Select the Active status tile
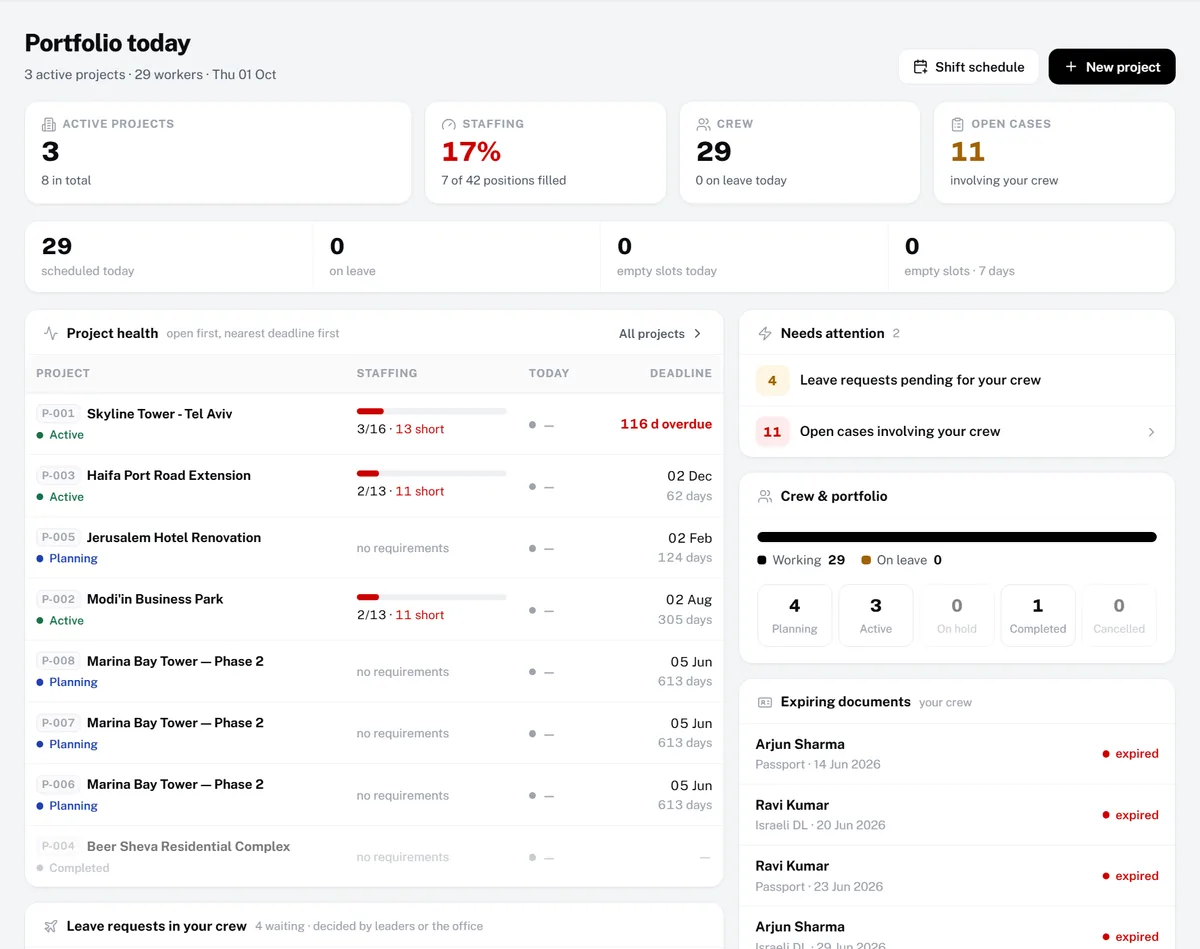The width and height of the screenshot is (1200, 949). pos(876,616)
